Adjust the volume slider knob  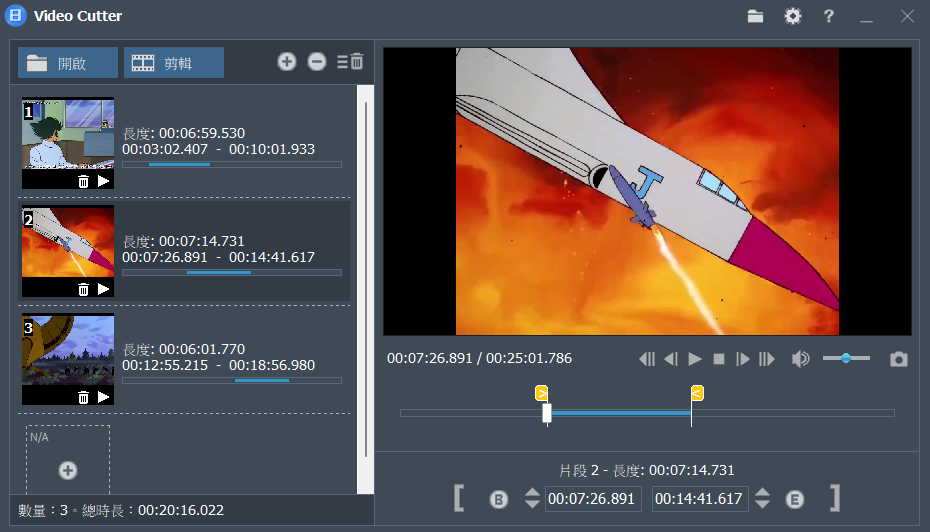click(846, 358)
